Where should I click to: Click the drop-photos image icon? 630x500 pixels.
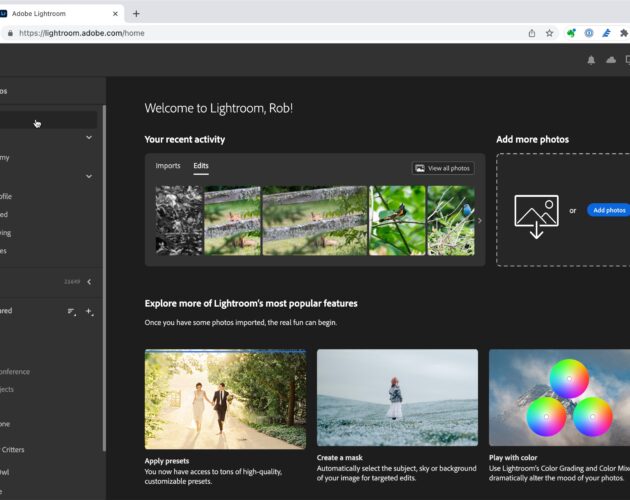pyautogui.click(x=536, y=216)
